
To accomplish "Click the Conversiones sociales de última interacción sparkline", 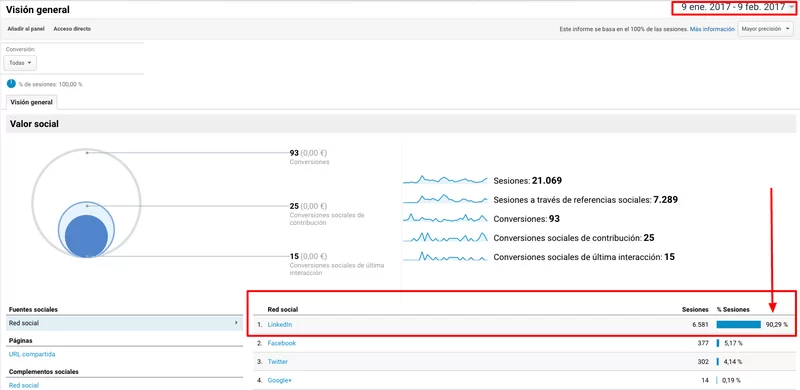I will (x=445, y=256).
